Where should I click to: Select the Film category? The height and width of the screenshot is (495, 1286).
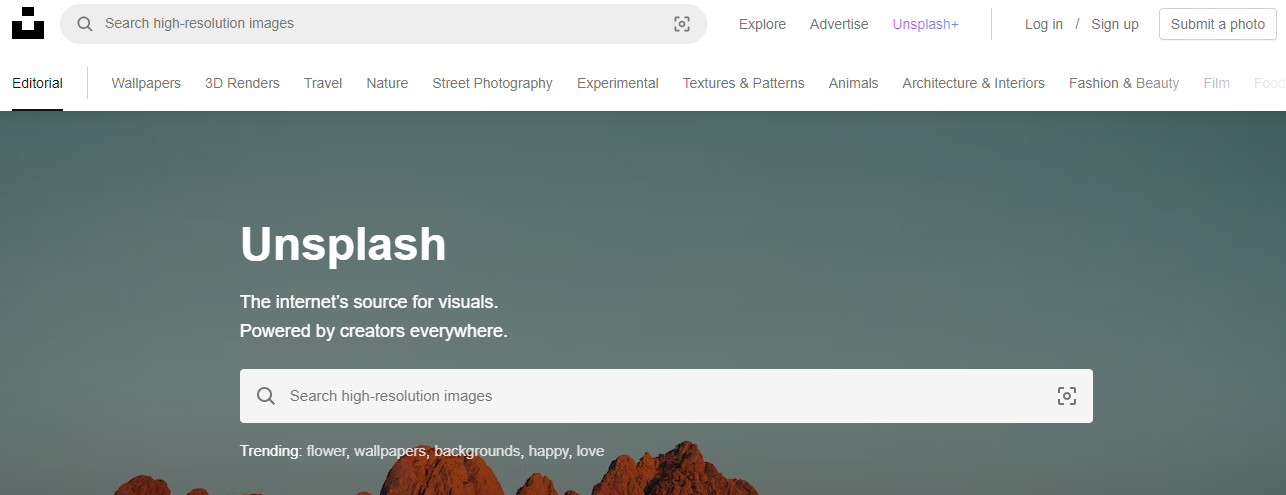[1217, 83]
